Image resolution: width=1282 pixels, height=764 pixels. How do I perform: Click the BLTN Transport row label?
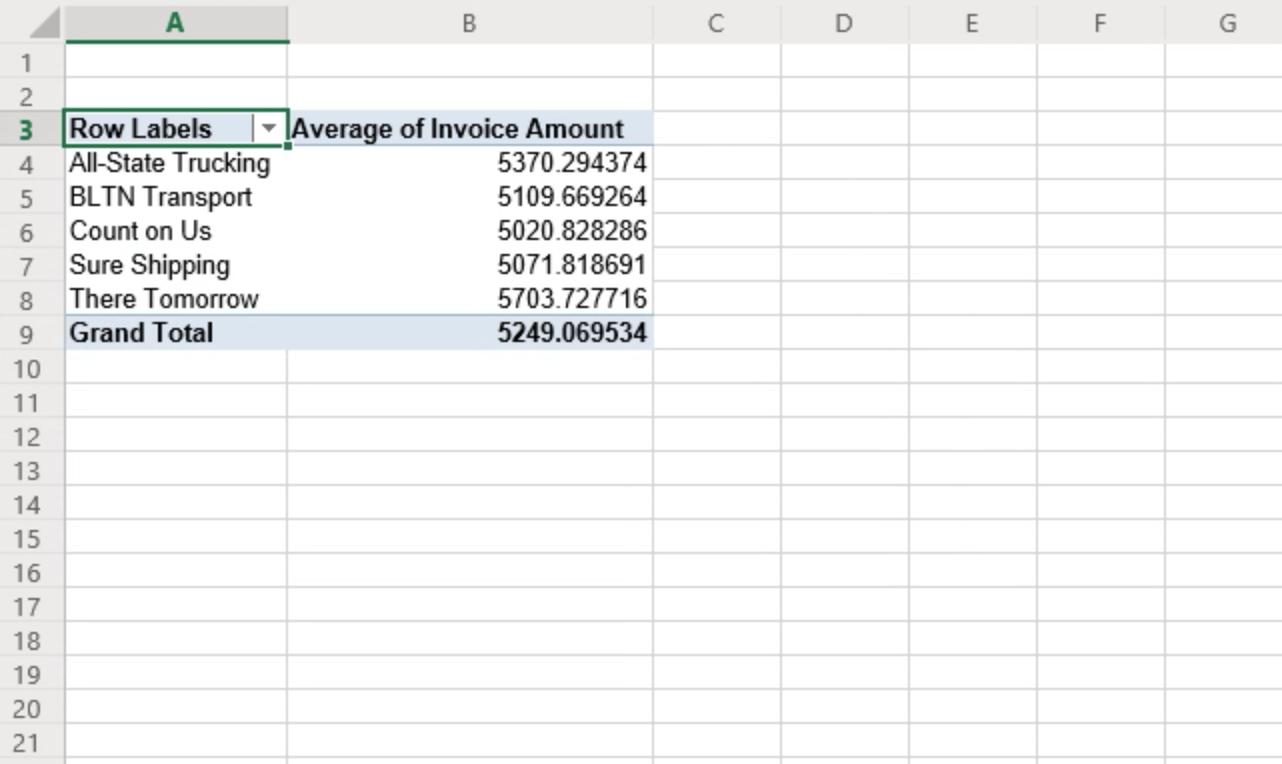point(161,197)
